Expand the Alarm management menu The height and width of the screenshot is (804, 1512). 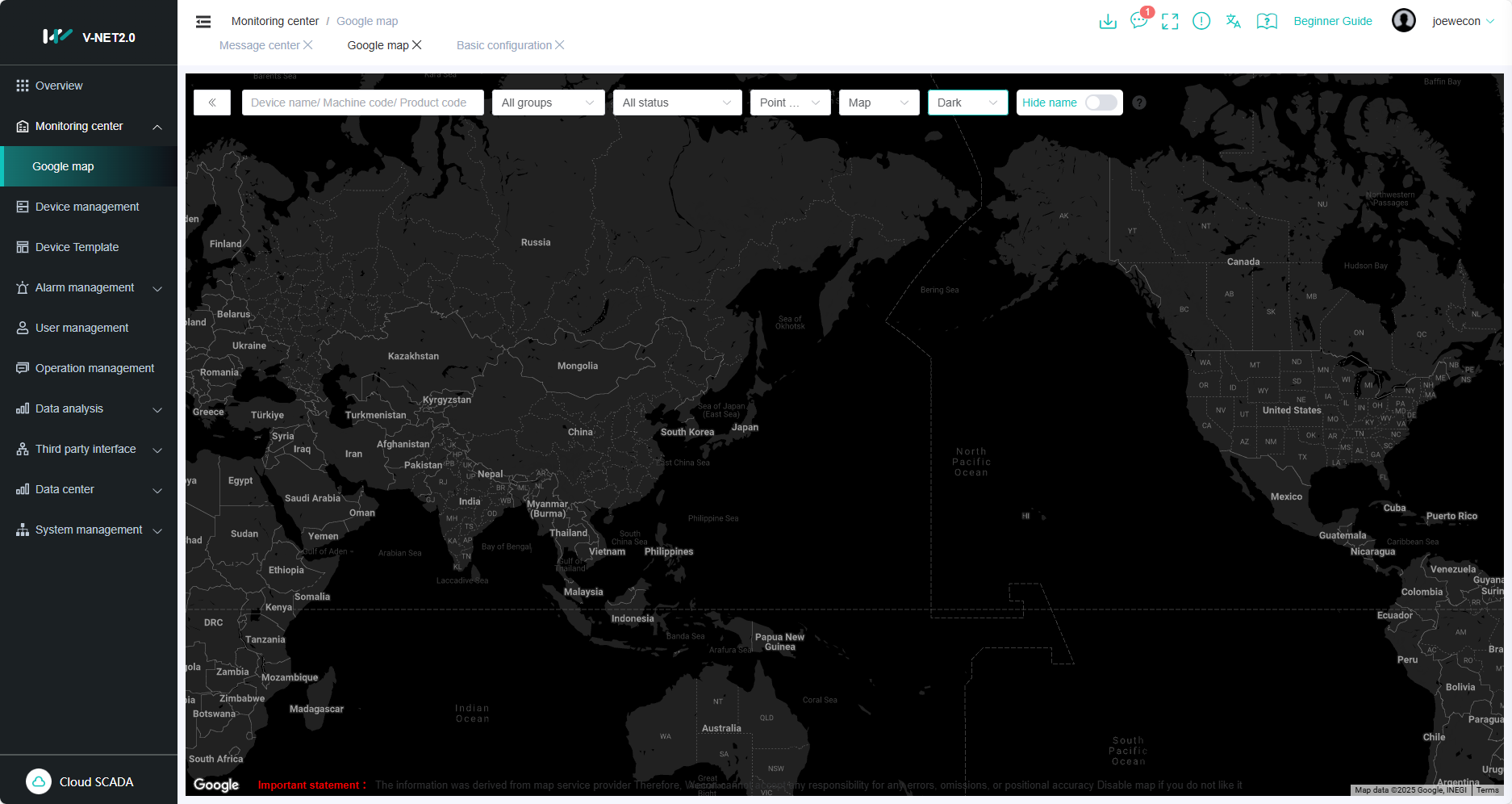89,287
